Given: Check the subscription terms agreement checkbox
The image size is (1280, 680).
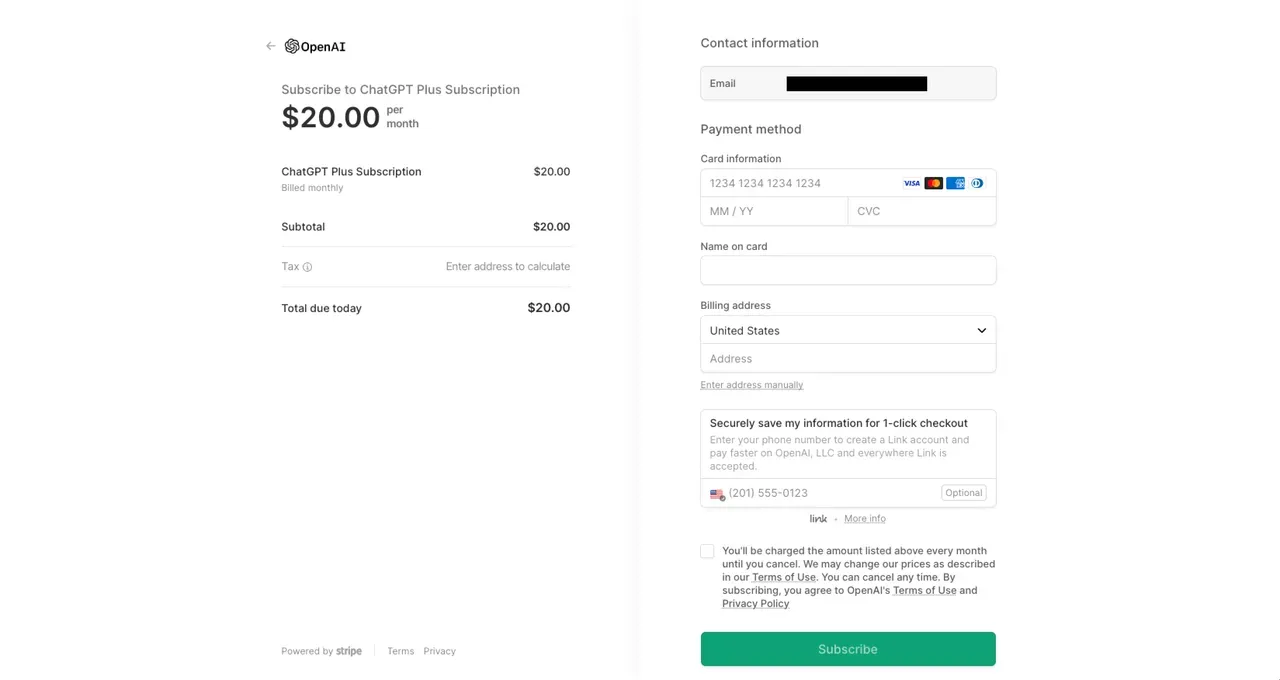Looking at the screenshot, I should point(707,551).
